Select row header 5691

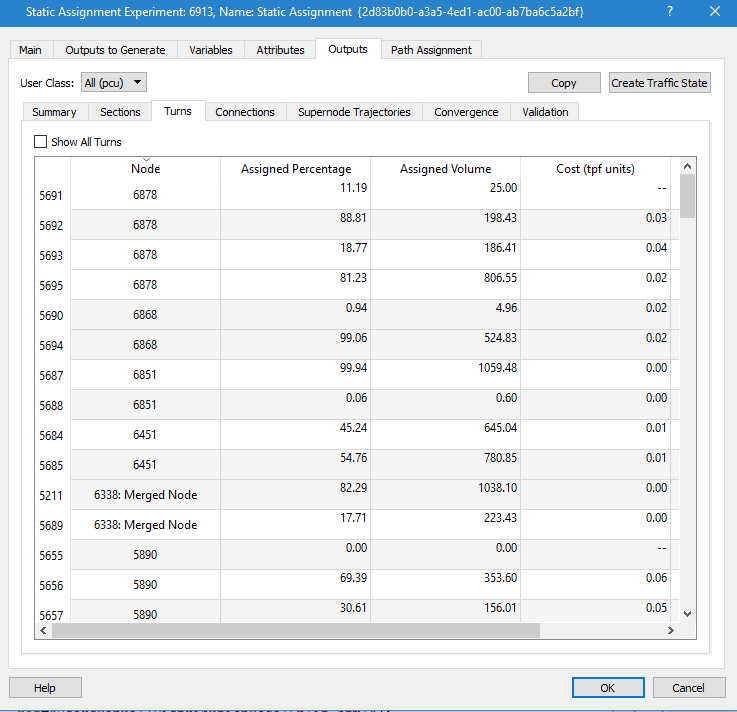[x=53, y=195]
